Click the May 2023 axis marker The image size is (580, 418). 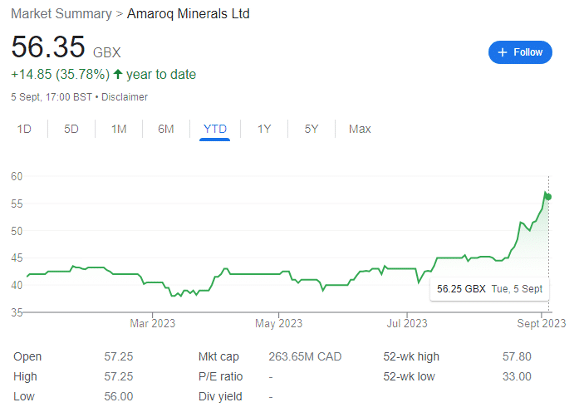(279, 323)
